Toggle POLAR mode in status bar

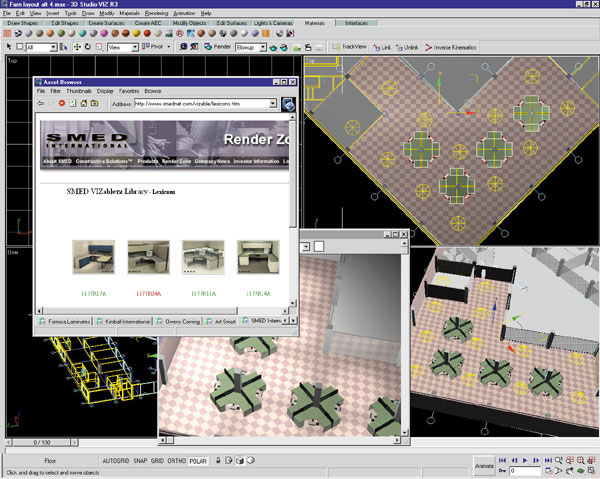pyautogui.click(x=198, y=461)
